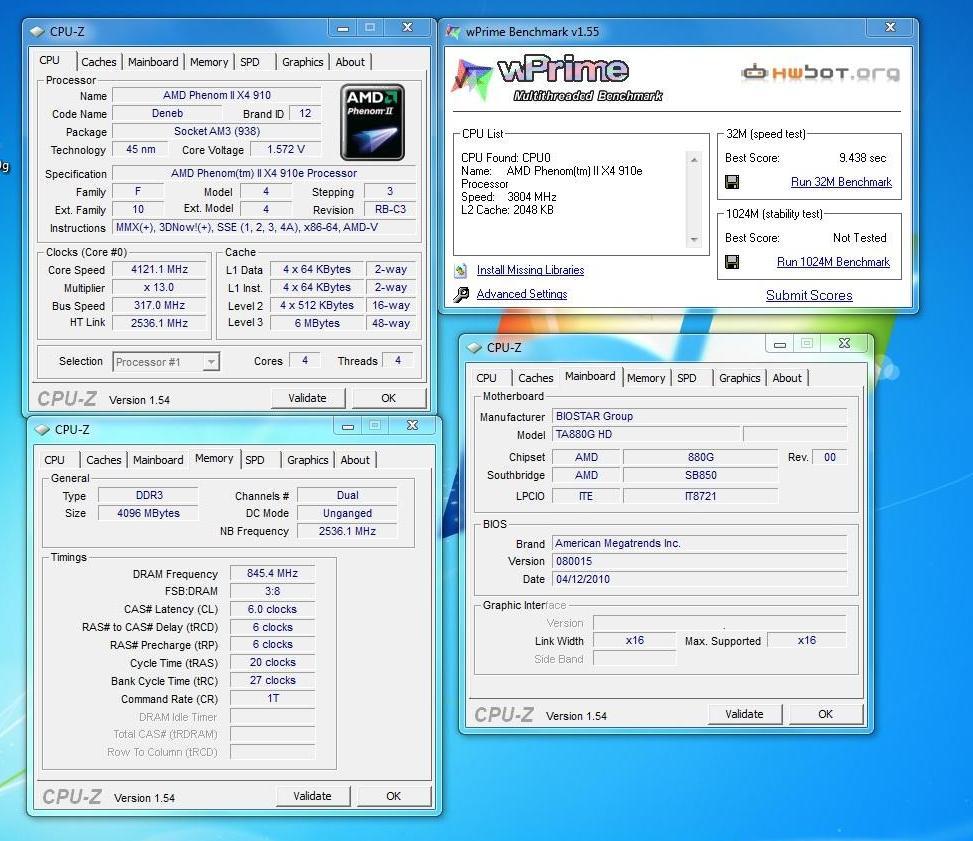The image size is (973, 841).
Task: Click CPU-Z title icon in Memory window
Action: [42, 429]
